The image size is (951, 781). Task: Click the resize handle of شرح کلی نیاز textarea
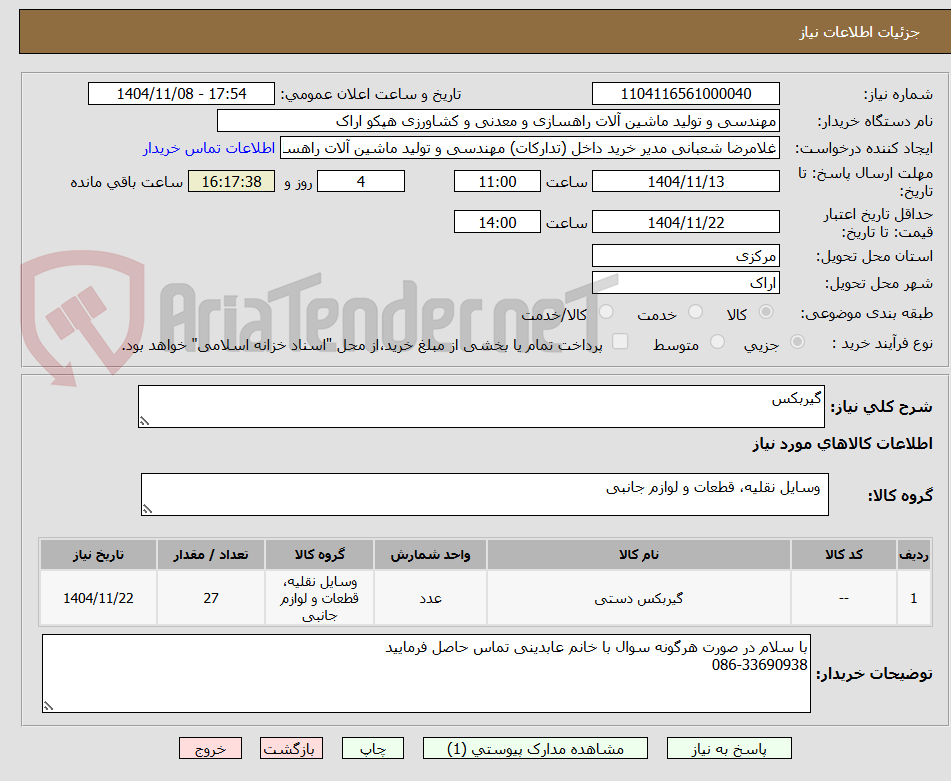click(x=144, y=421)
